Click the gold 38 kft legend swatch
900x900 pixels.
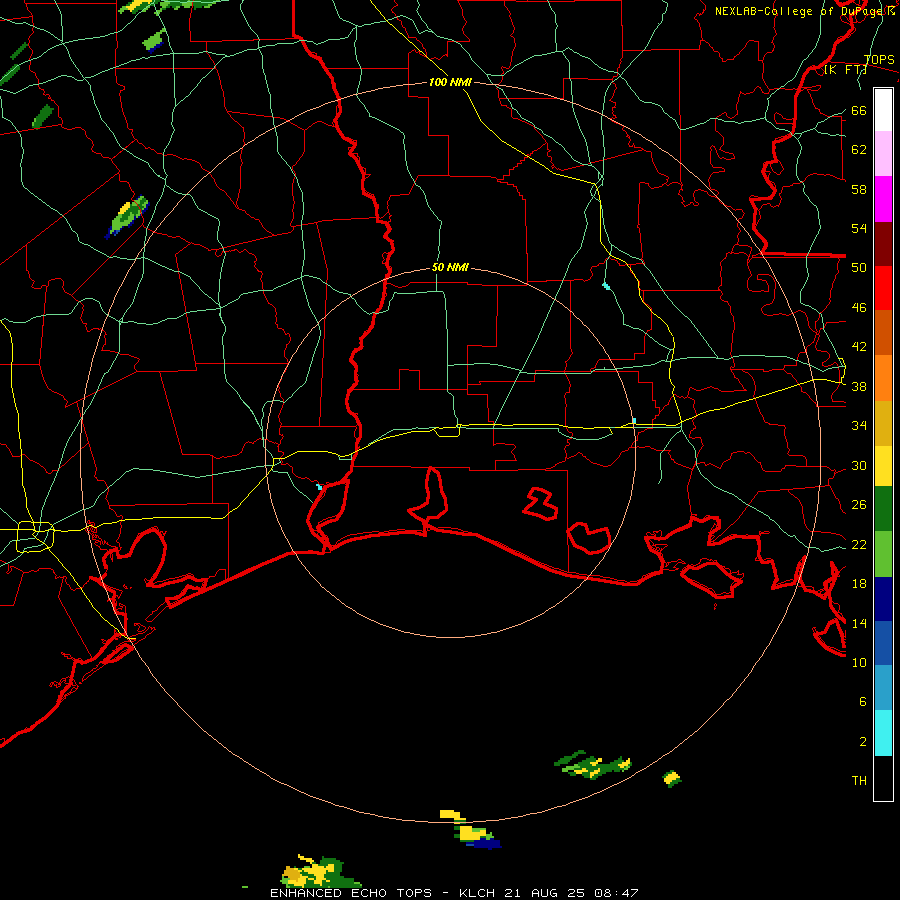pyautogui.click(x=883, y=423)
